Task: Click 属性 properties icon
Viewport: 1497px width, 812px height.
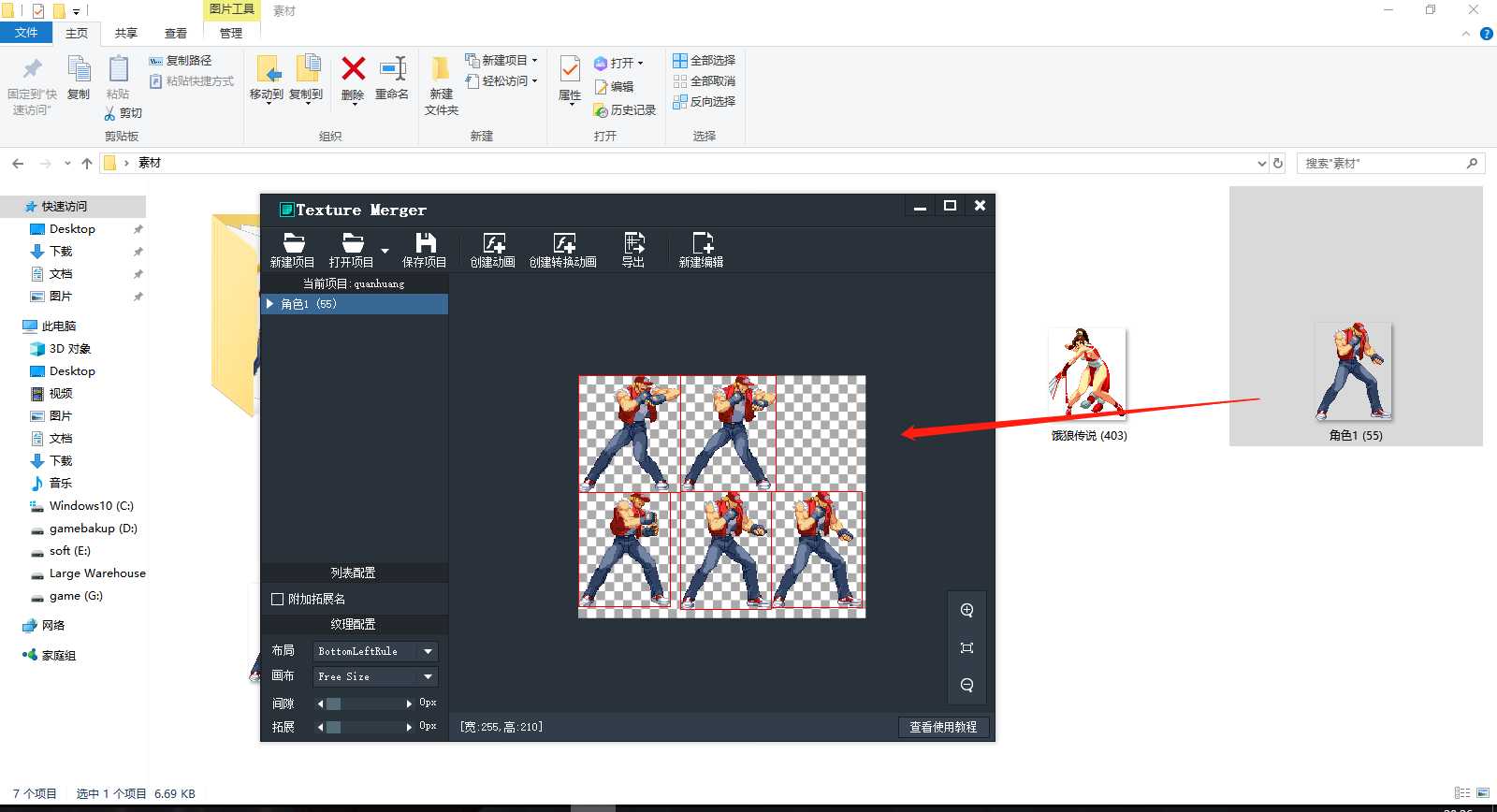Action: pyautogui.click(x=570, y=68)
